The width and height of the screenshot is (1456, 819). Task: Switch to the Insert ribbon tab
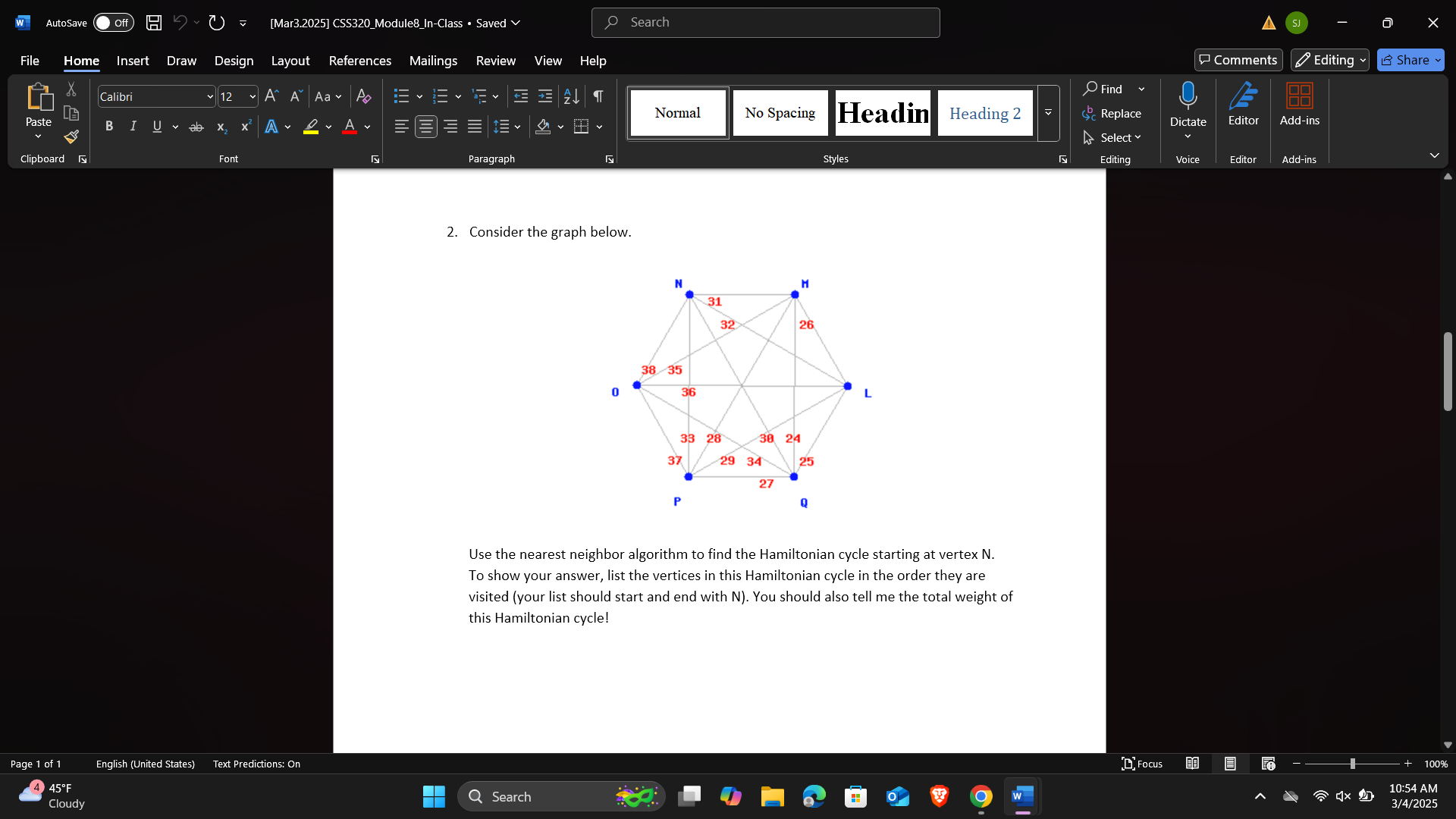click(133, 61)
